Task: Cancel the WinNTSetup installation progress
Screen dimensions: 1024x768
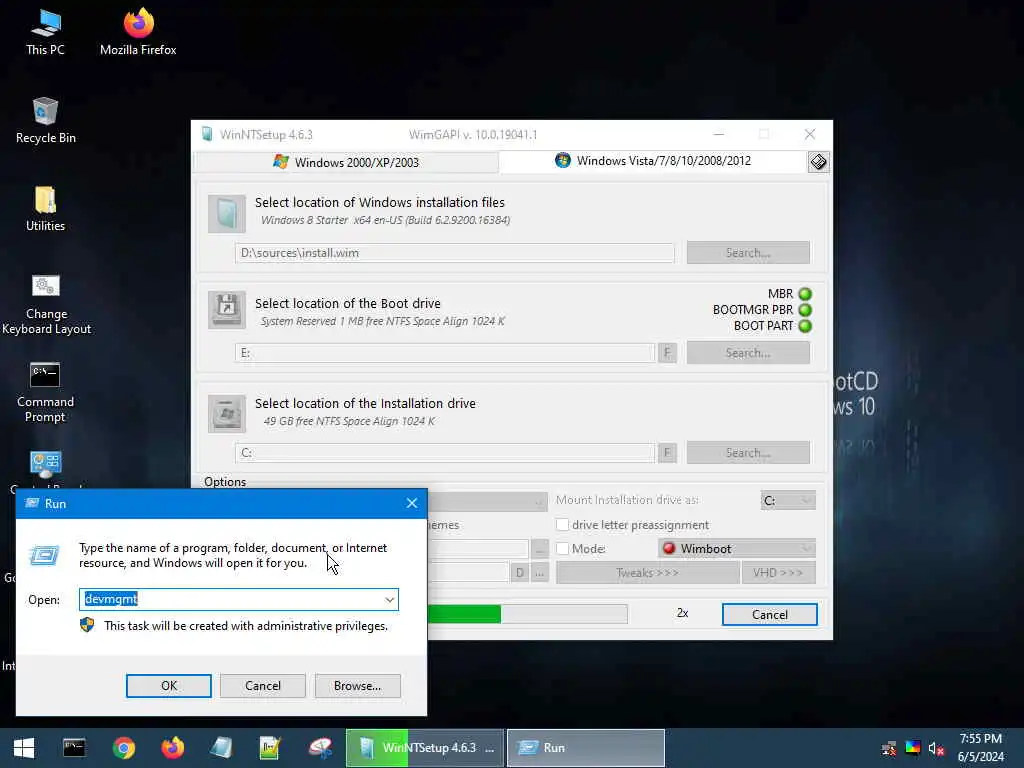Action: pyautogui.click(x=769, y=615)
